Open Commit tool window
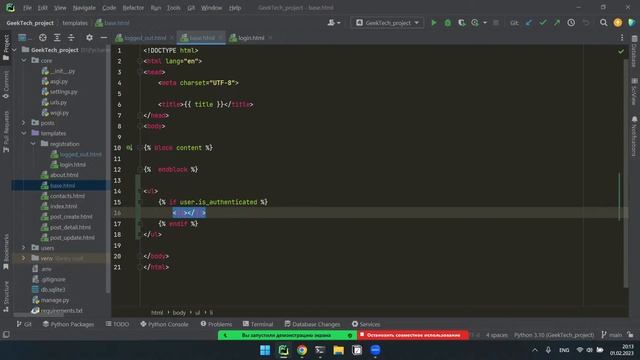The image size is (640, 360). coord(6,85)
